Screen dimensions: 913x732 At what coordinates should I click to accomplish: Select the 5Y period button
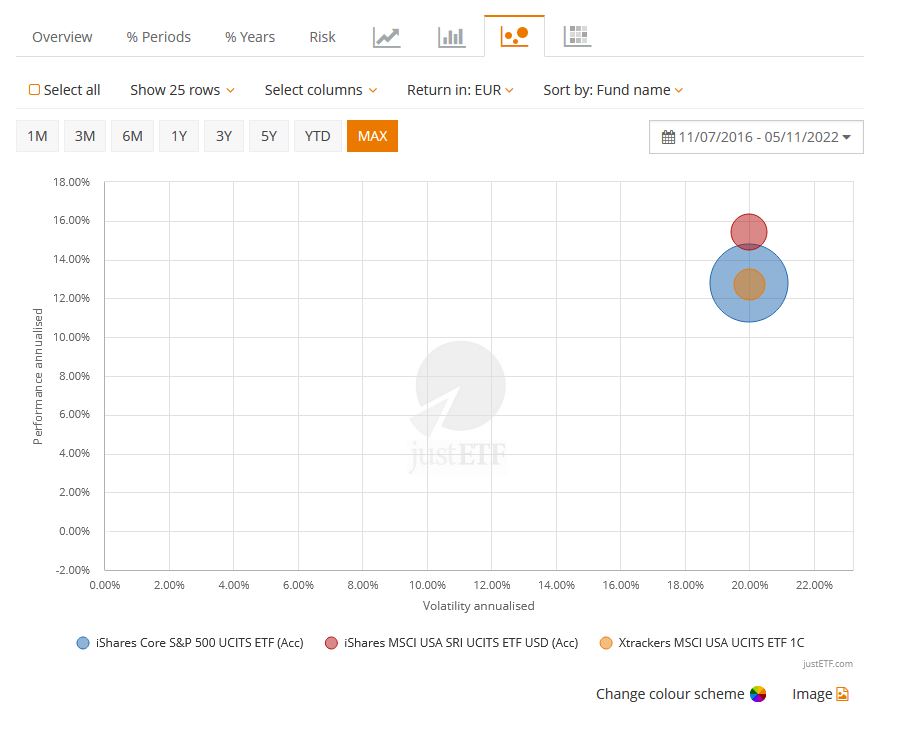pyautogui.click(x=269, y=136)
